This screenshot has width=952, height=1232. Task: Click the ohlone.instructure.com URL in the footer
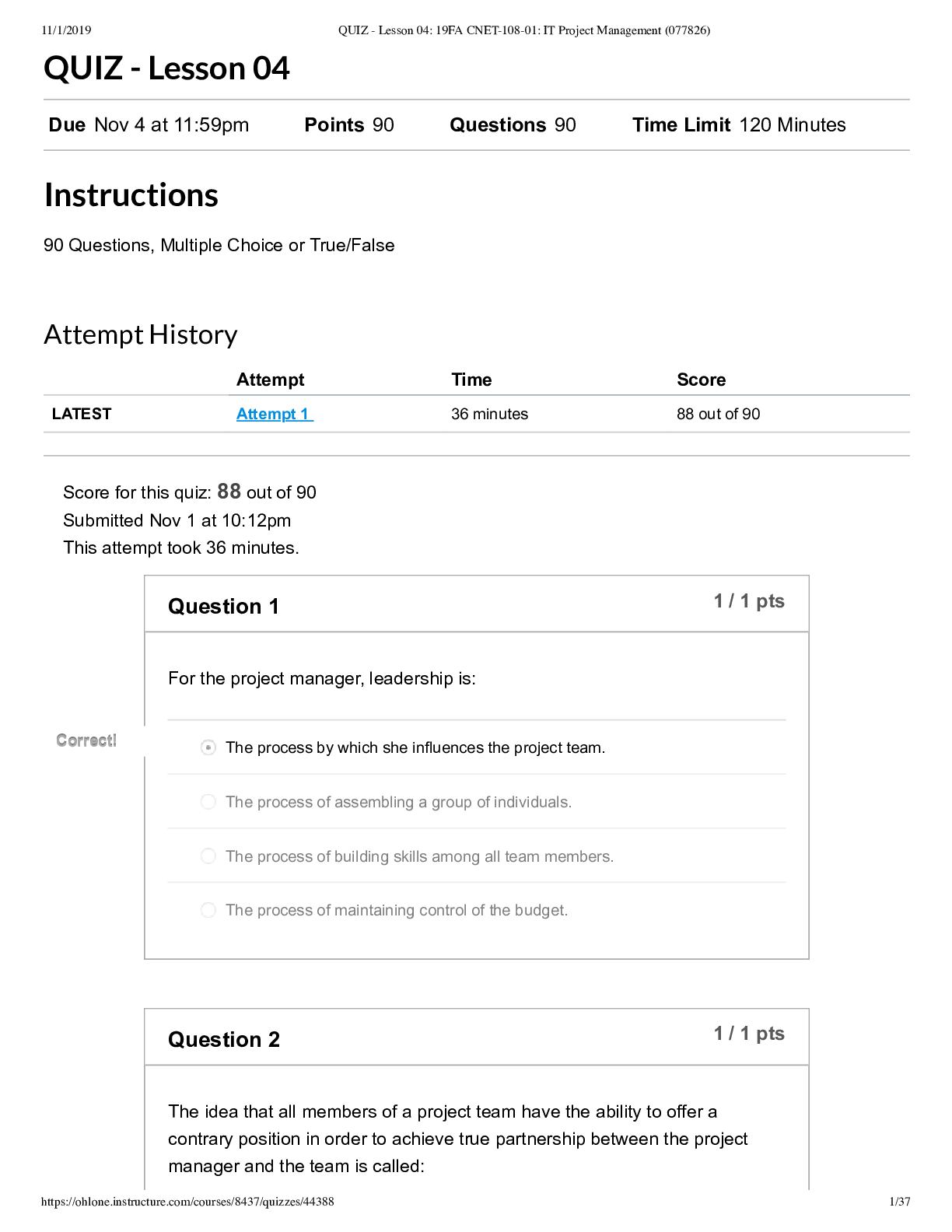click(187, 1202)
